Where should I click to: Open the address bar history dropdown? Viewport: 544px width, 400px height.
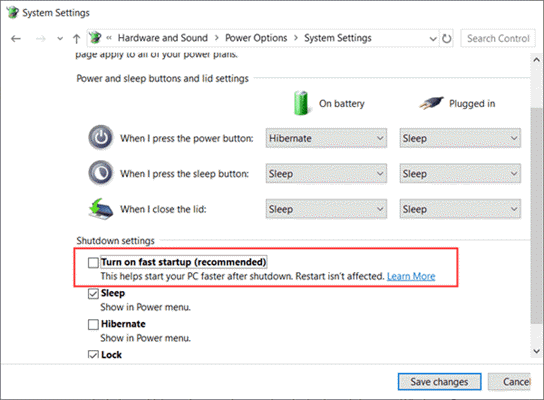tap(433, 39)
